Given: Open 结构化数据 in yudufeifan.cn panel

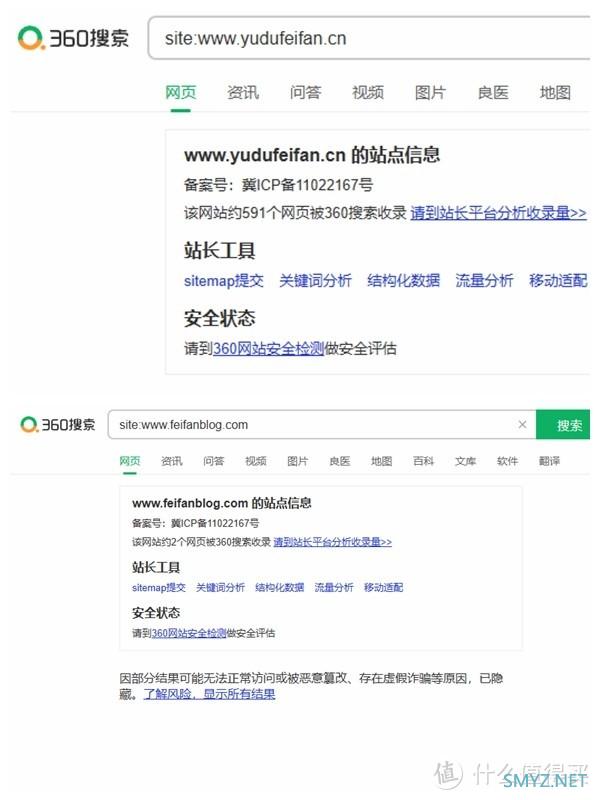Looking at the screenshot, I should point(404,281).
